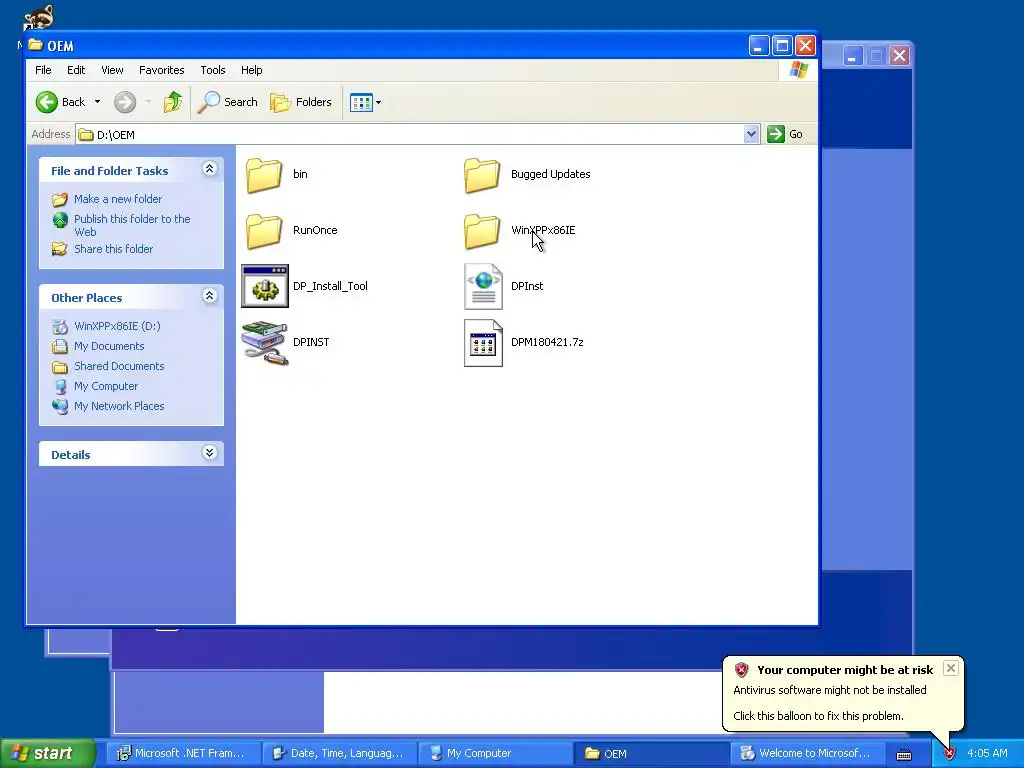This screenshot has height=768, width=1024.
Task: Select the WinXPPx86IE folder icon
Action: pos(482,231)
